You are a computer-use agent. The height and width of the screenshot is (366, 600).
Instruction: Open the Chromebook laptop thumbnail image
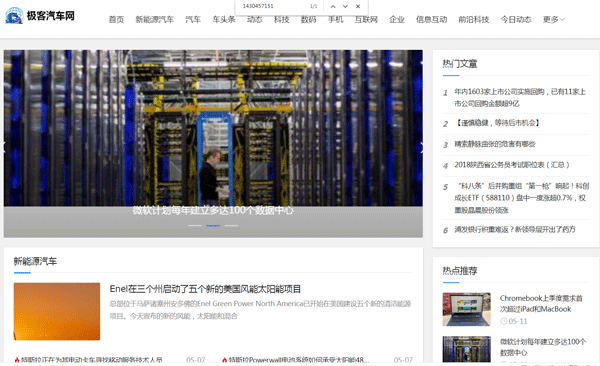pyautogui.click(x=466, y=309)
